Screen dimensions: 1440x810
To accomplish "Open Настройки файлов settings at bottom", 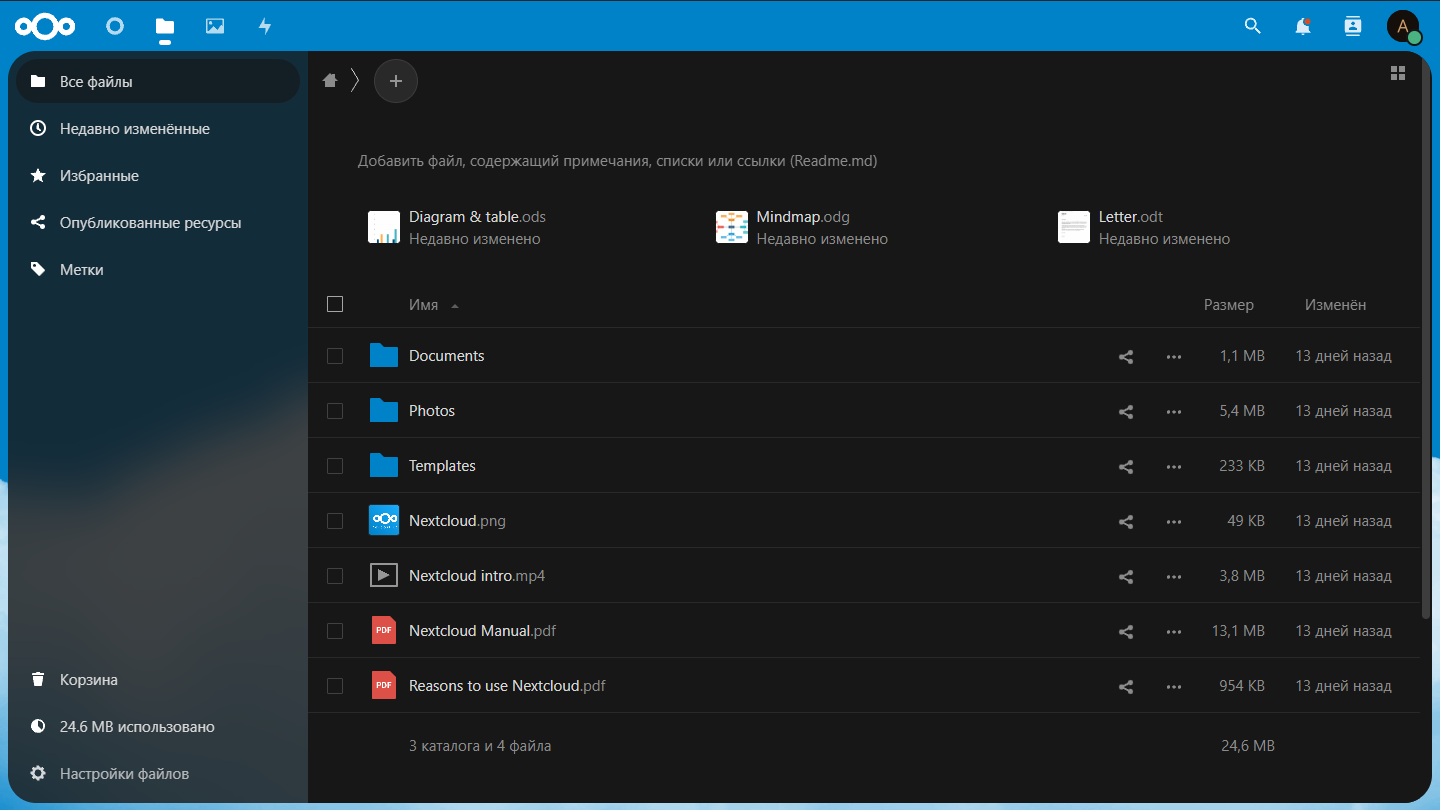I will point(124,774).
